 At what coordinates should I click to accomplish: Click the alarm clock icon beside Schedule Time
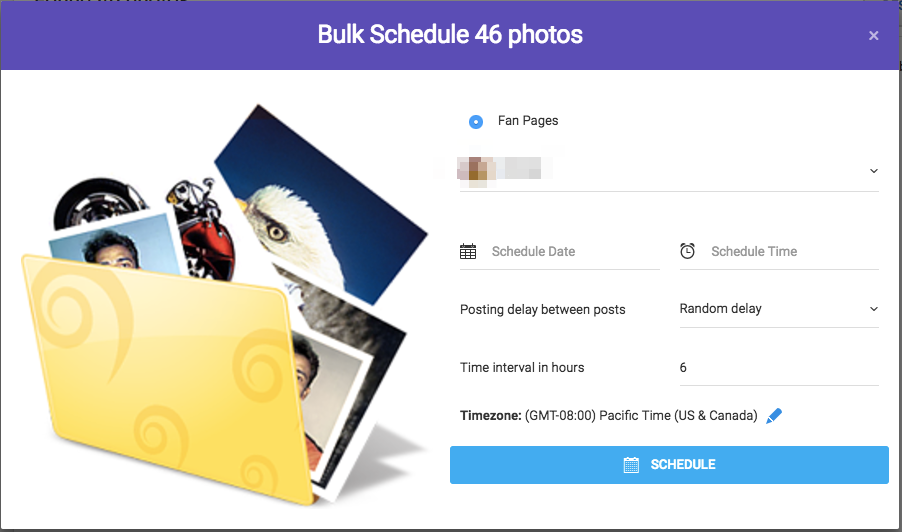687,251
